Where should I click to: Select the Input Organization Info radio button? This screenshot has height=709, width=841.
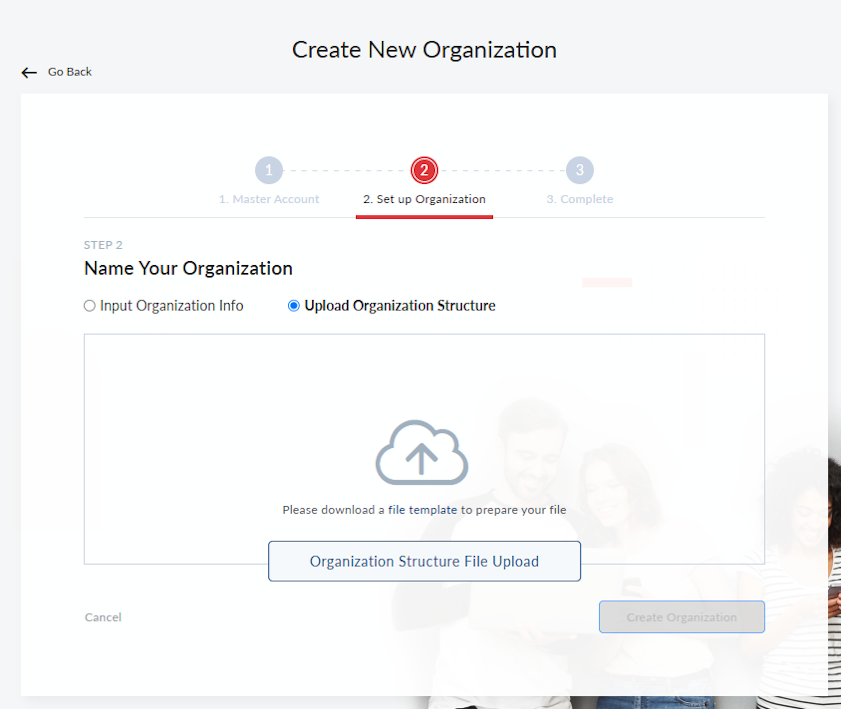pyautogui.click(x=89, y=305)
